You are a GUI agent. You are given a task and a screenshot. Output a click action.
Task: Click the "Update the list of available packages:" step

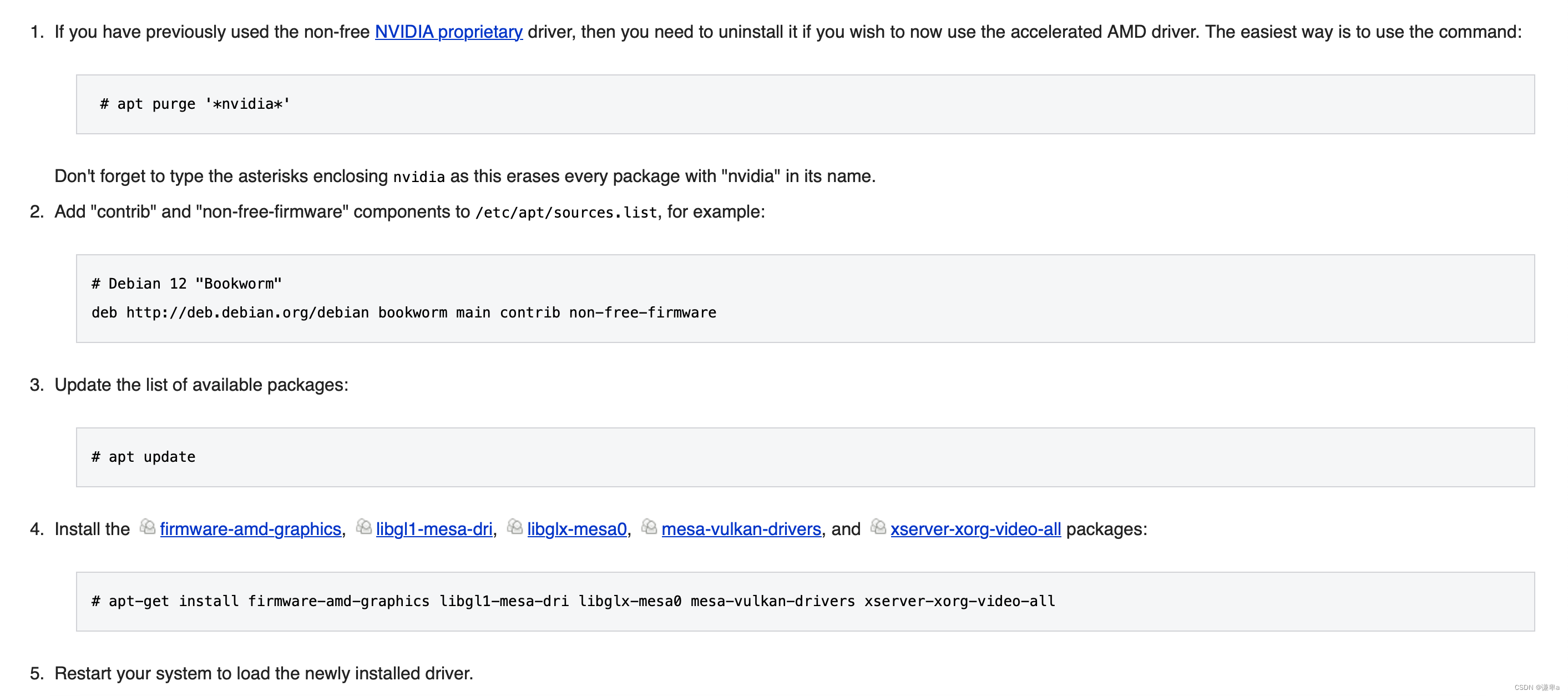click(x=201, y=385)
